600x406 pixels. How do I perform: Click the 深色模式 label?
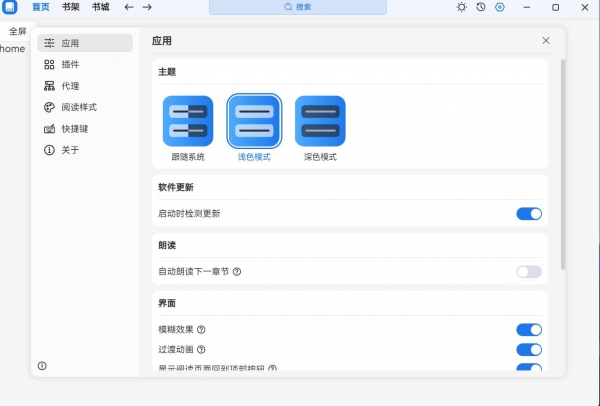click(x=320, y=157)
